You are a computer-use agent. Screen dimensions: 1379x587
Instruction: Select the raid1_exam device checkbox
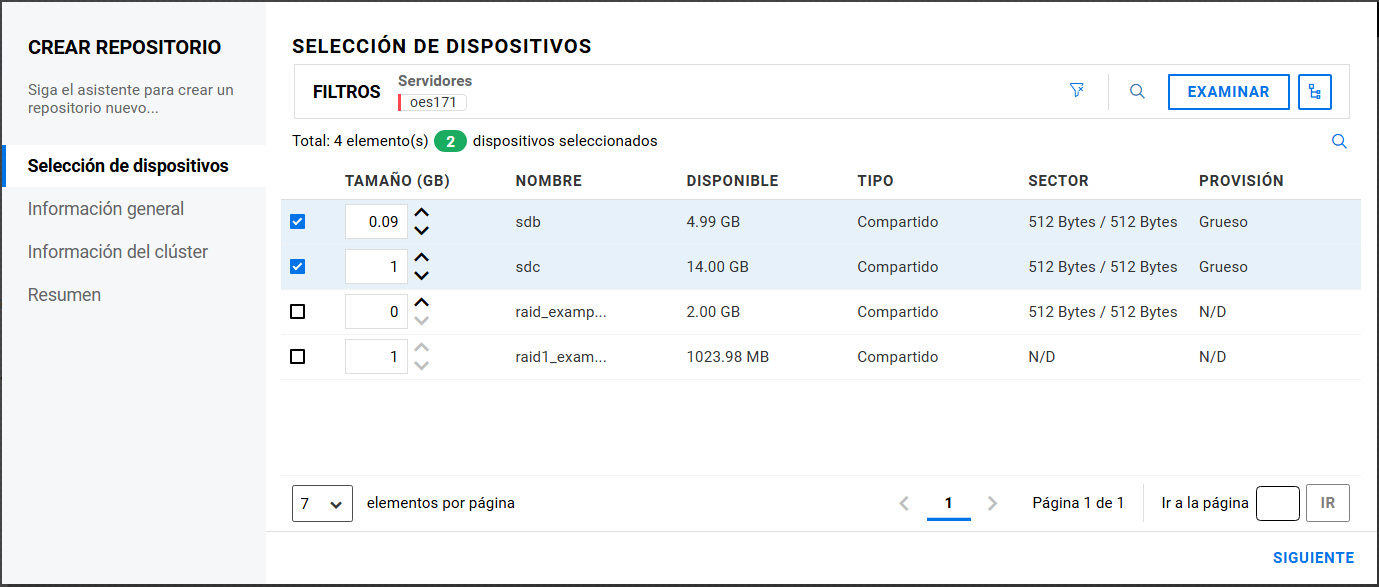[297, 357]
